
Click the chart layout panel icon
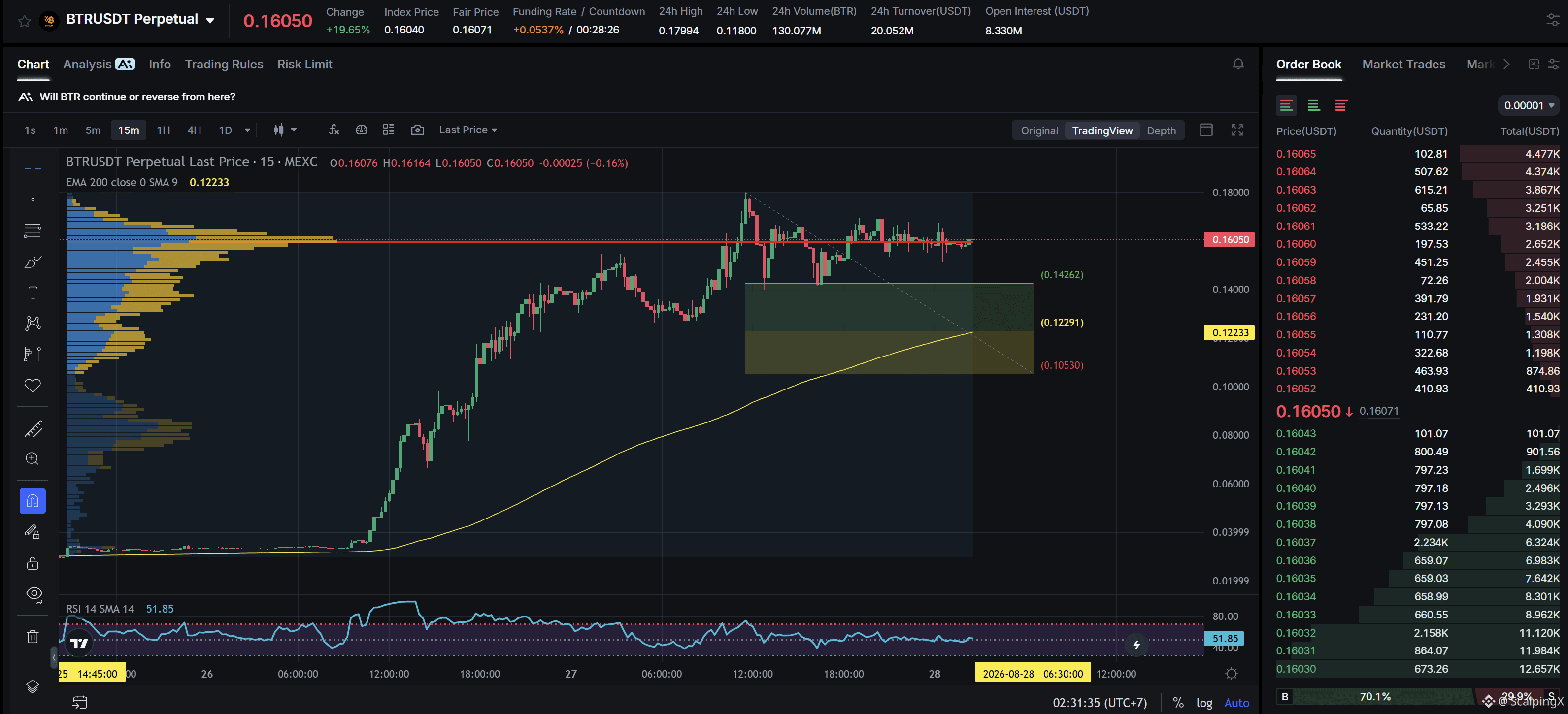1206,130
